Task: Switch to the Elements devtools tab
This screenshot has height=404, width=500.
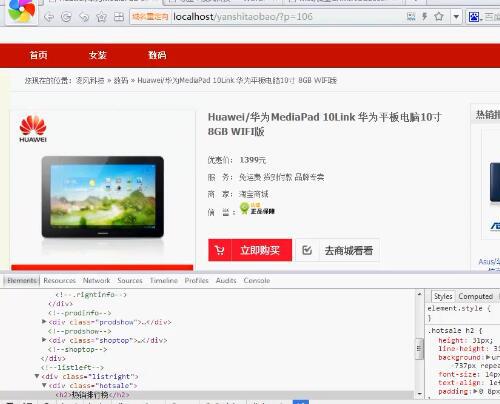Action: point(22,281)
